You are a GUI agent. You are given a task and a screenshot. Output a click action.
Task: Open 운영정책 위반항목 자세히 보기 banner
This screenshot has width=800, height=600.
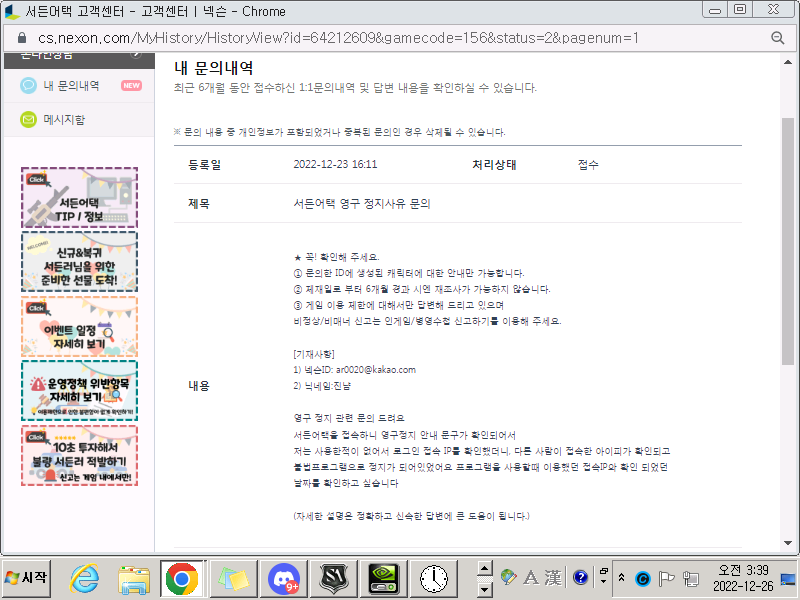pos(79,390)
